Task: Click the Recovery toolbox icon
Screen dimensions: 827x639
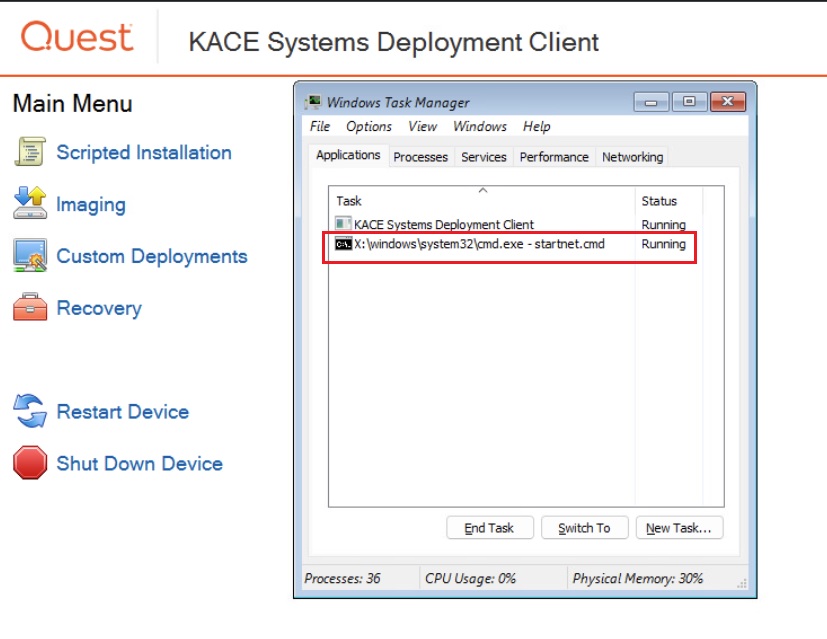Action: tap(30, 307)
